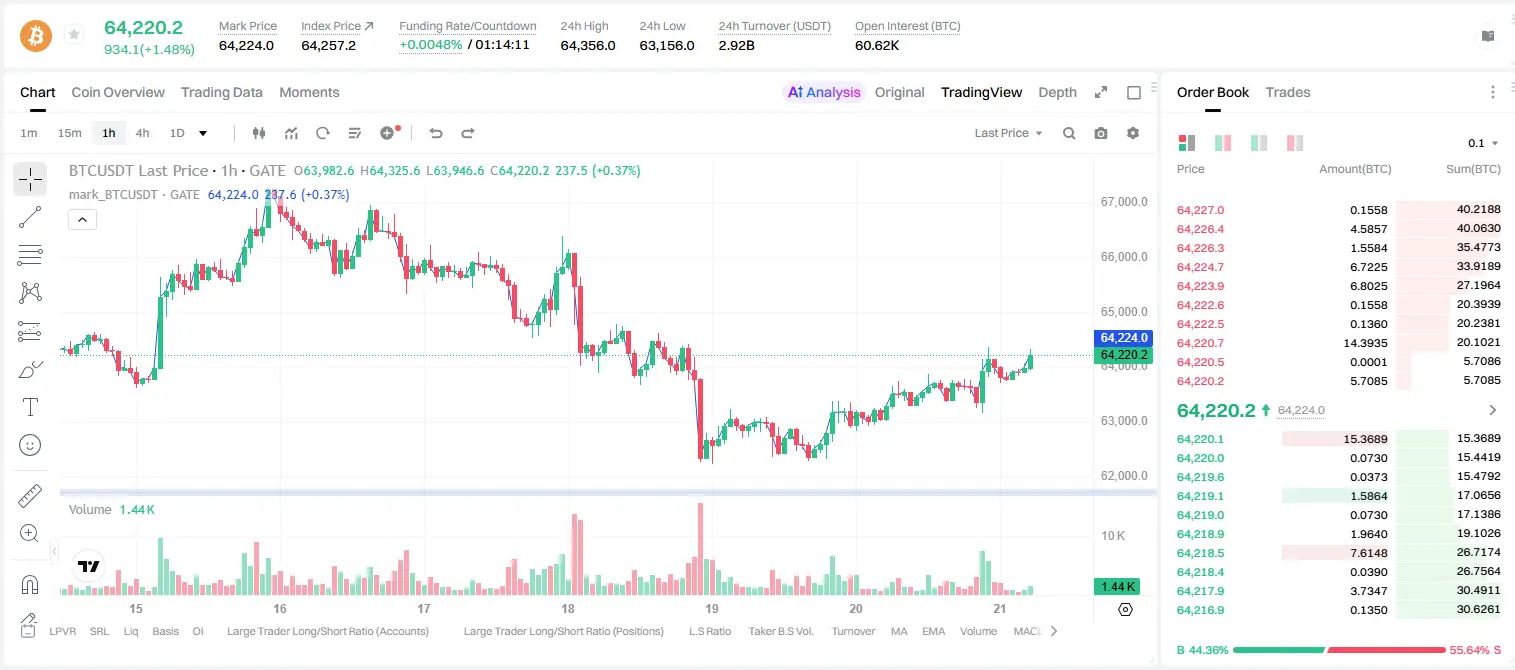The height and width of the screenshot is (670, 1515).
Task: Open the emoji sticker tool
Action: tap(30, 445)
